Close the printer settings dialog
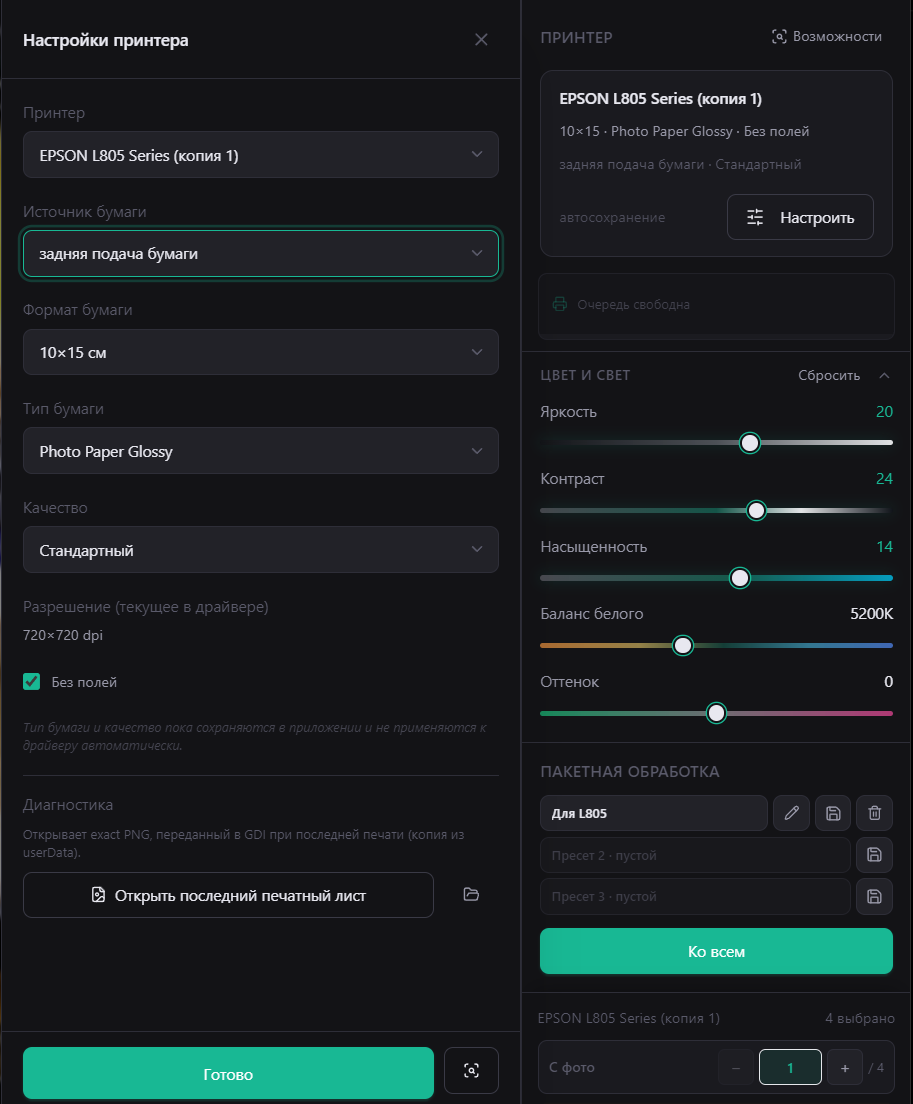The height and width of the screenshot is (1104, 913). tap(481, 39)
